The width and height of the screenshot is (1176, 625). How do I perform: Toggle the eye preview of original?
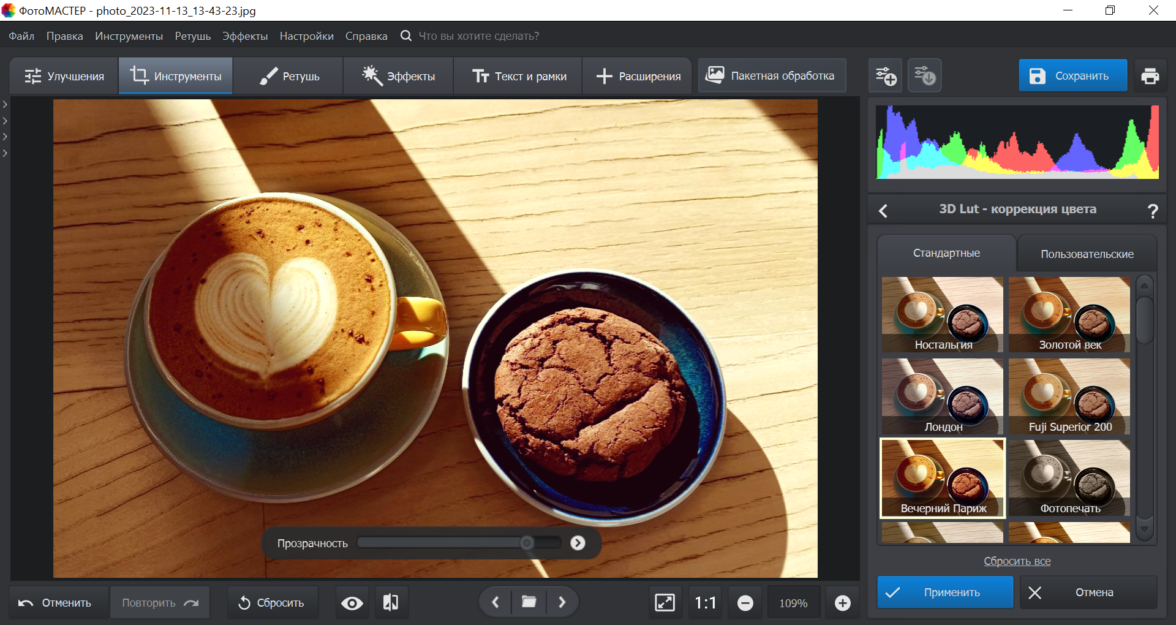pos(352,603)
